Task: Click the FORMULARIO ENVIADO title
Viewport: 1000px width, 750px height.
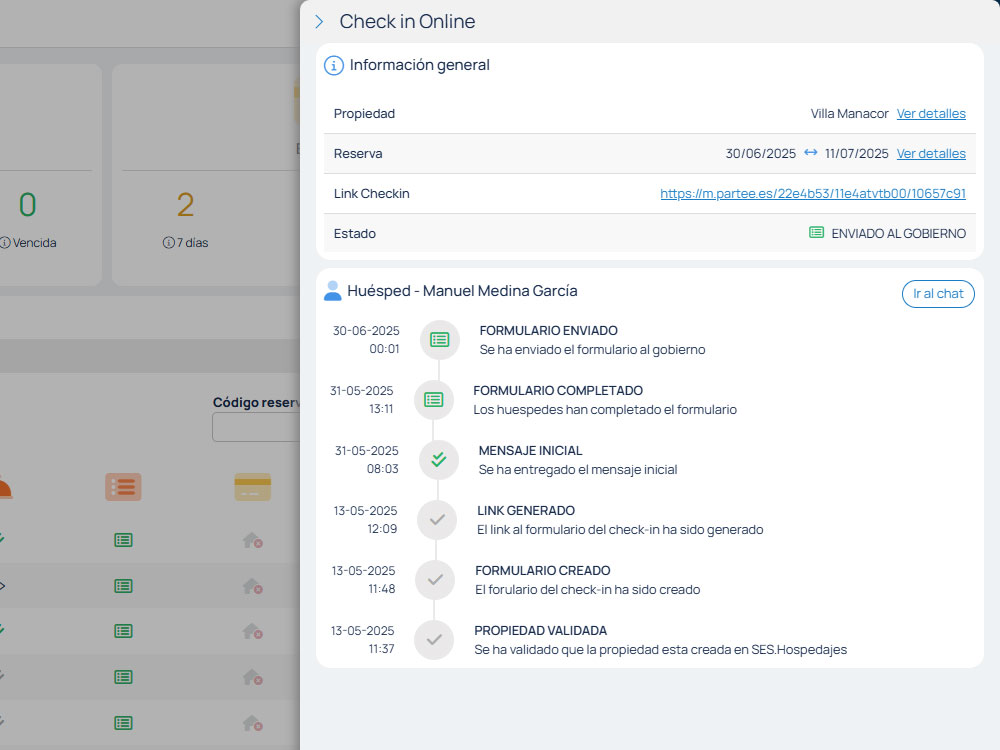Action: click(x=548, y=330)
